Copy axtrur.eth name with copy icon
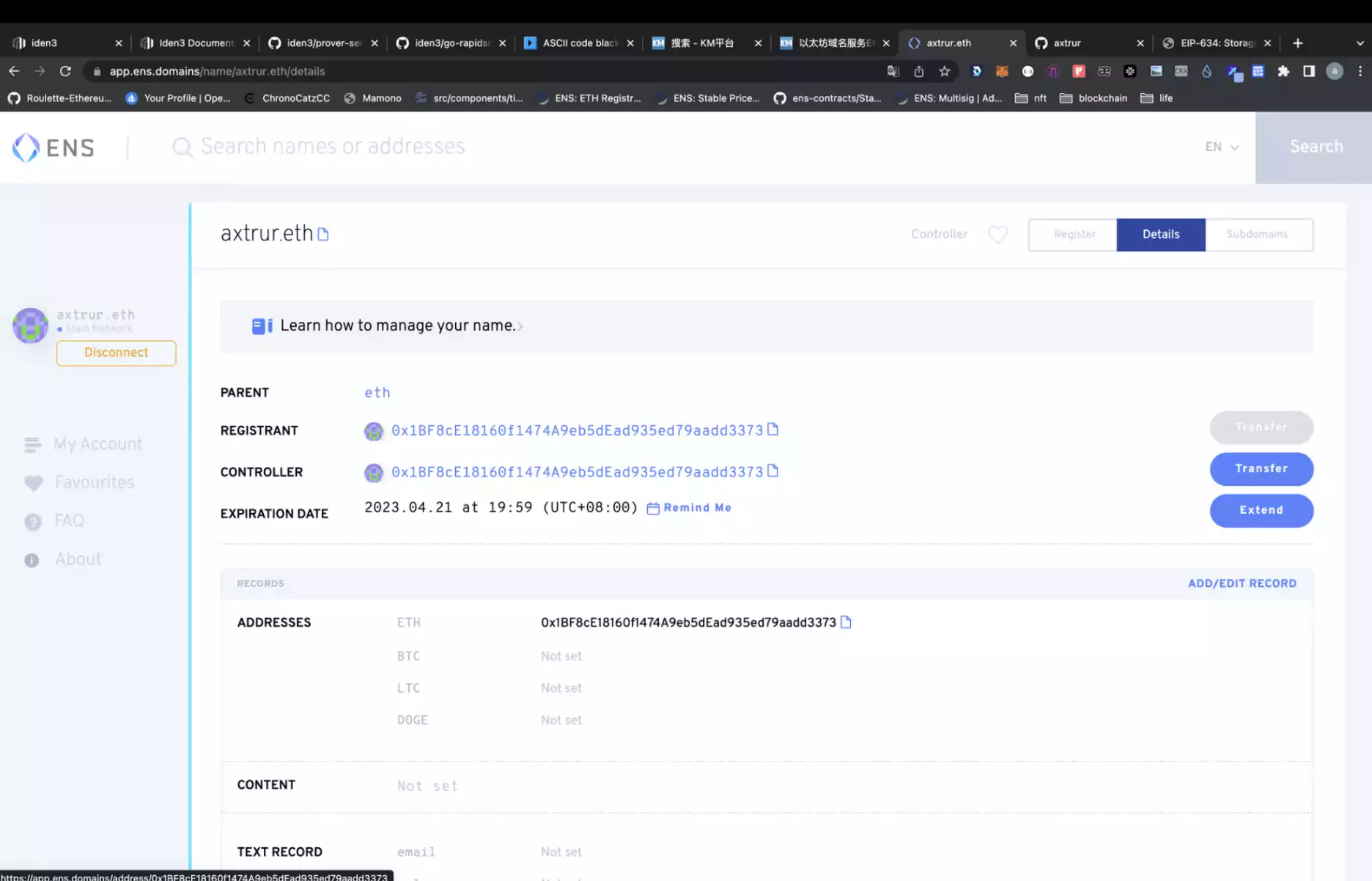The image size is (1372, 881). [x=323, y=235]
